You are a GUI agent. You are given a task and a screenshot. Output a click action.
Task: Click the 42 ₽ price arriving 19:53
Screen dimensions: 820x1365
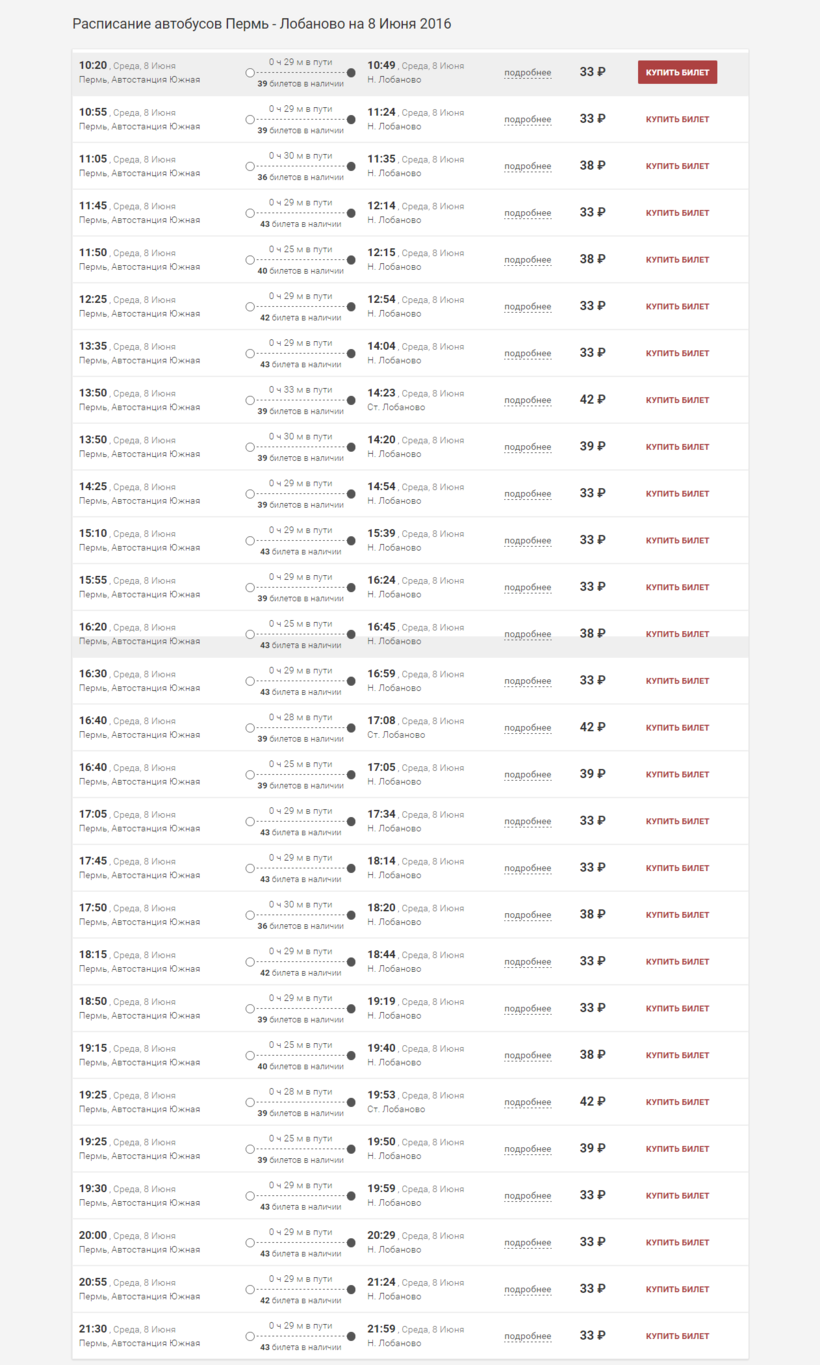pos(592,1102)
